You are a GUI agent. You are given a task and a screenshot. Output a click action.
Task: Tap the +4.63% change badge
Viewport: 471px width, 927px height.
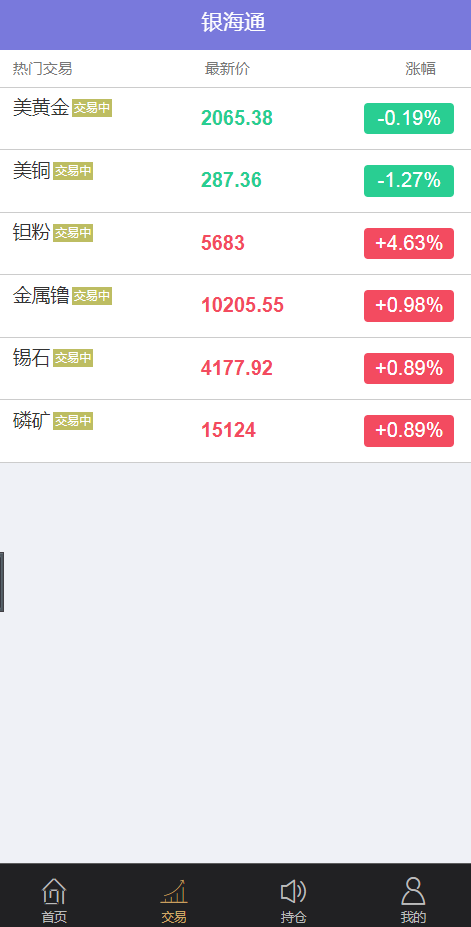tap(409, 243)
